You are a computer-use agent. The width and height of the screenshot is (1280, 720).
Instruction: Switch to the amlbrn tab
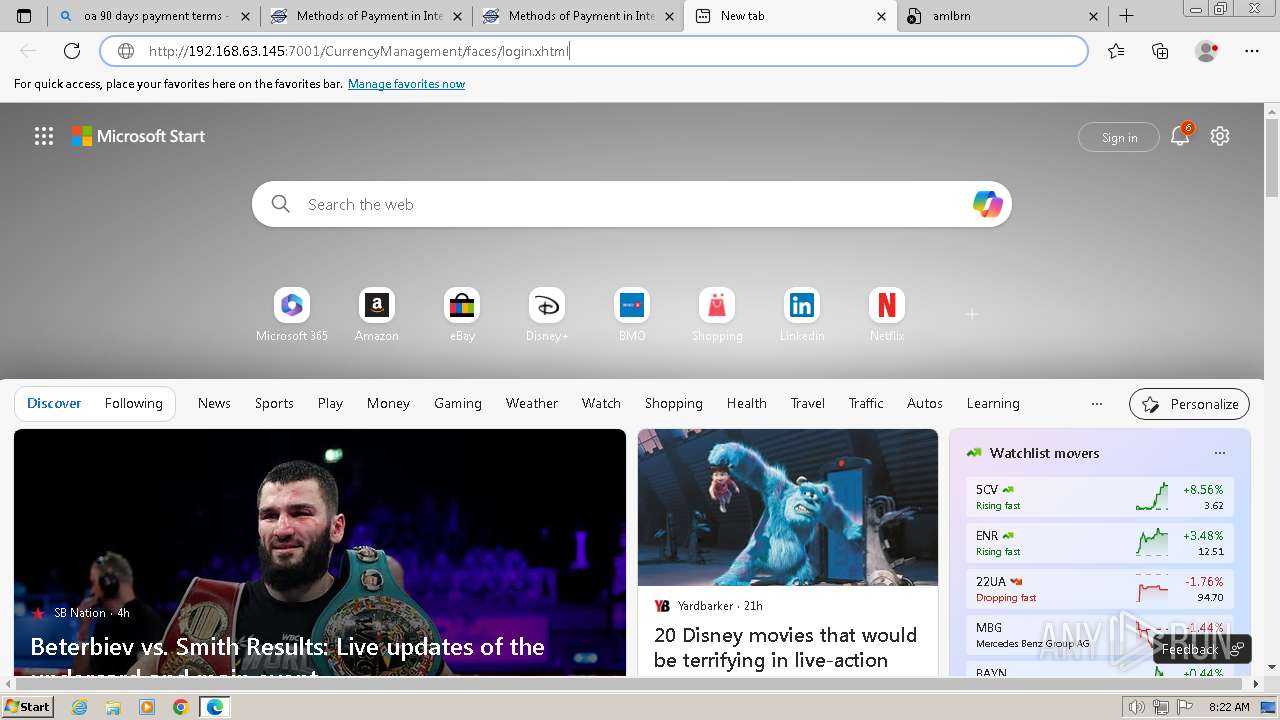(x=1003, y=16)
